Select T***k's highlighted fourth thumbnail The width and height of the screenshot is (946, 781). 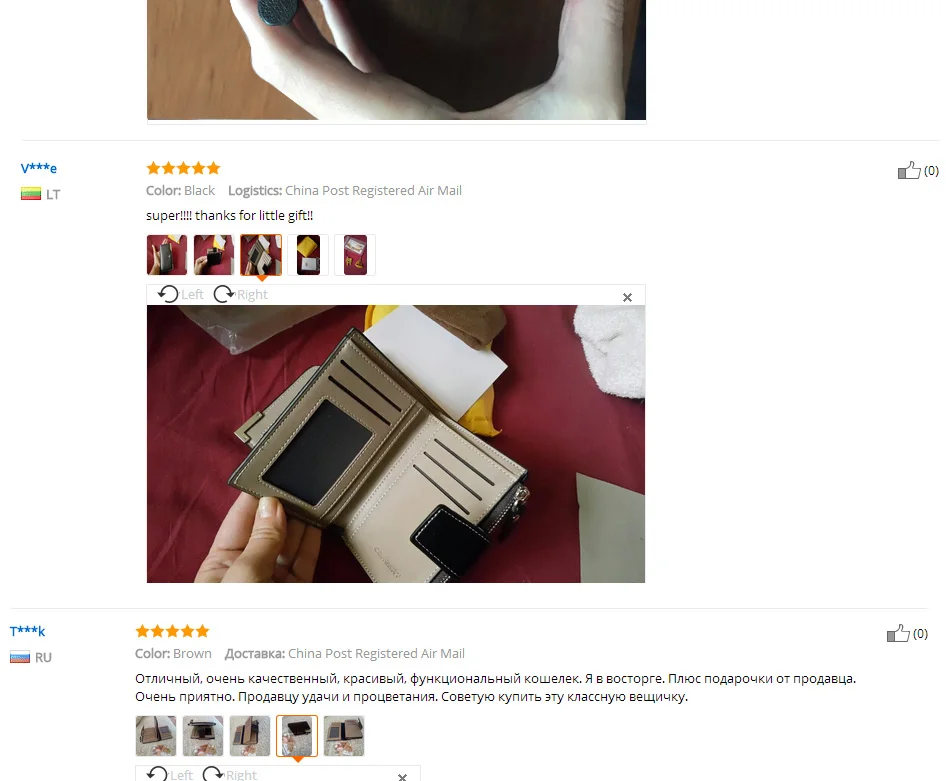pyautogui.click(x=297, y=736)
